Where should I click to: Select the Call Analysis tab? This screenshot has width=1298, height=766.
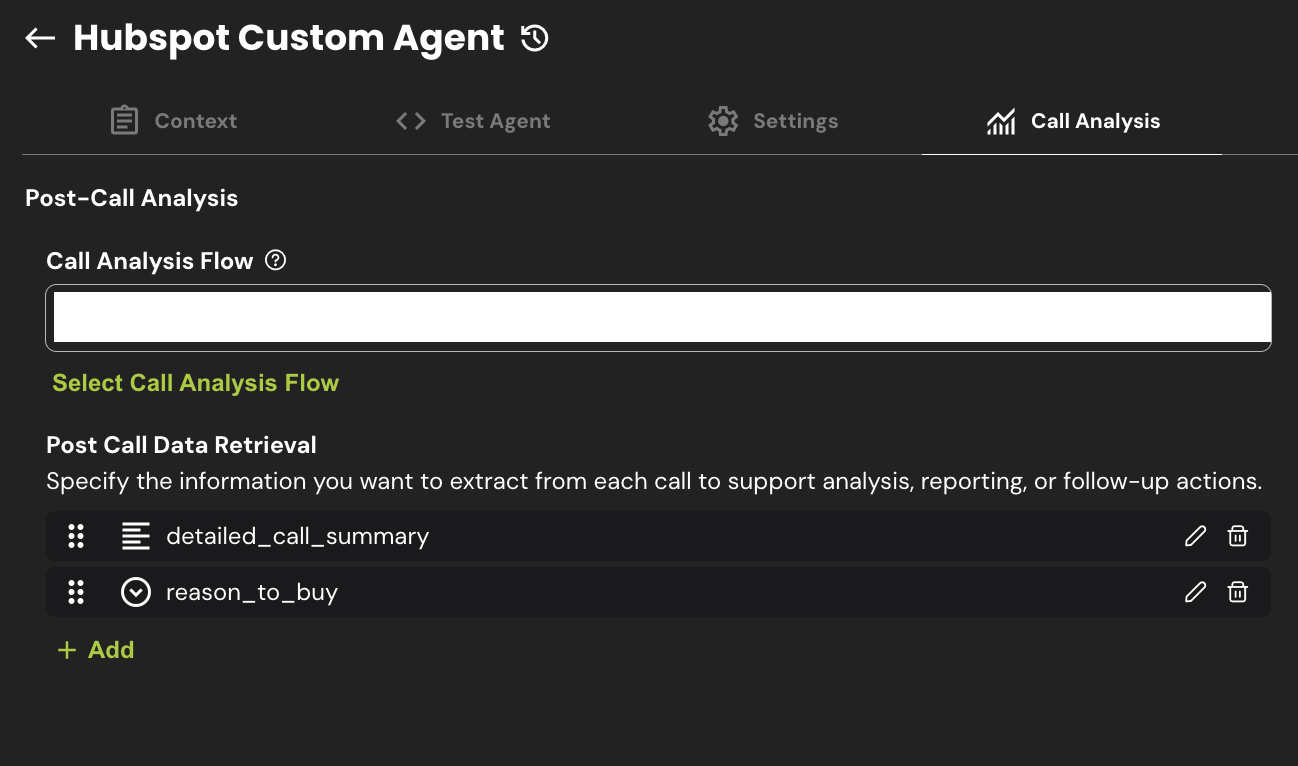click(x=1073, y=121)
